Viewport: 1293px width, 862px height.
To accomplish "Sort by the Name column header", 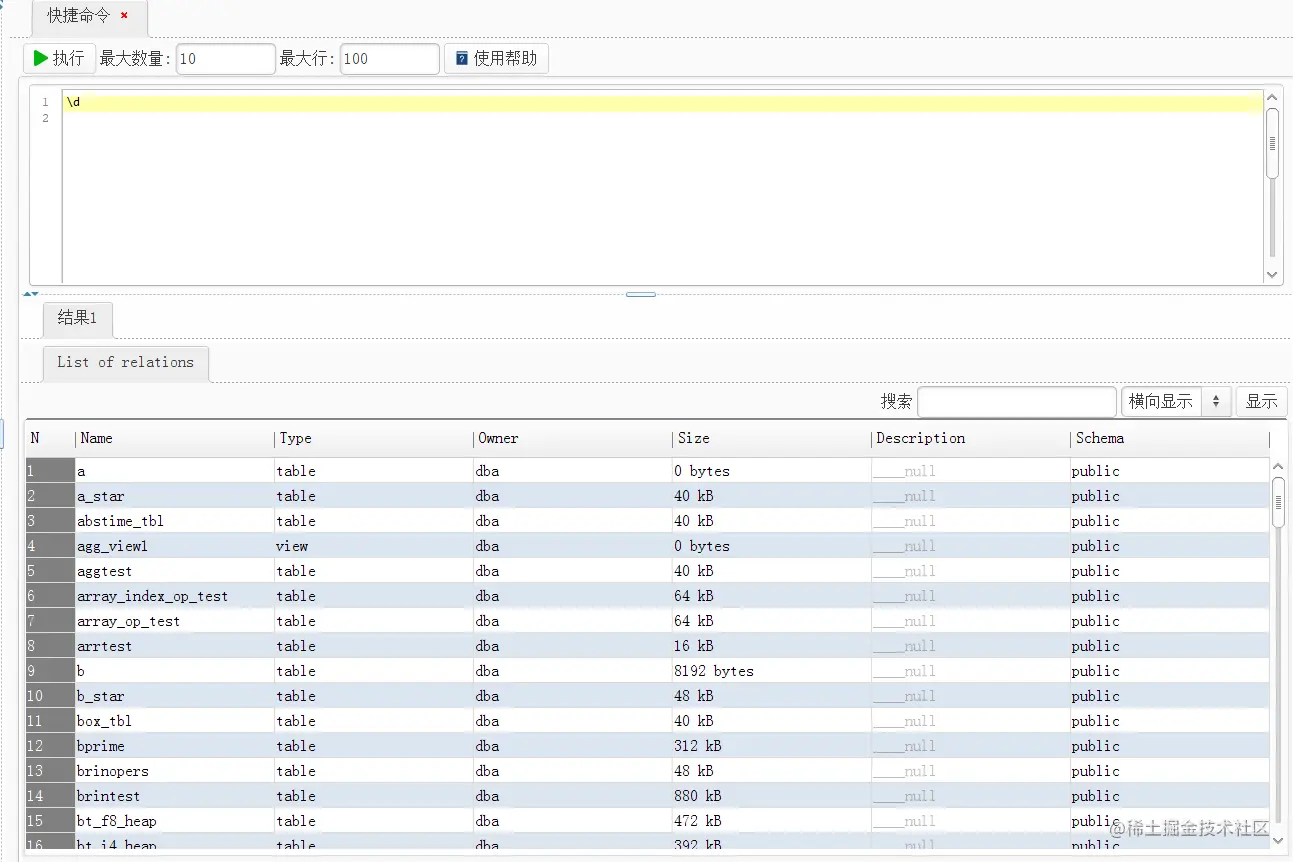I will (x=174, y=438).
